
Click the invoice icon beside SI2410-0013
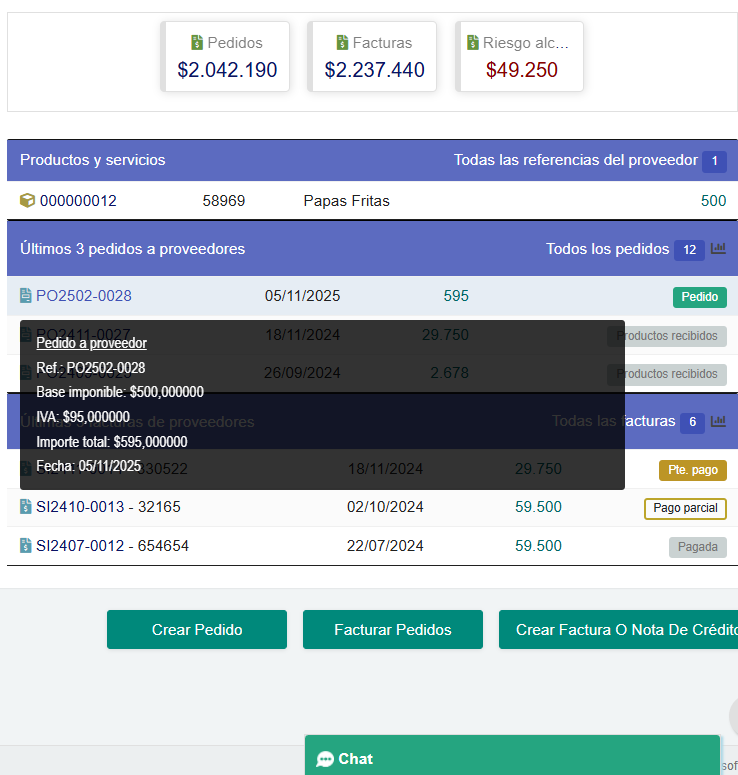(26, 507)
